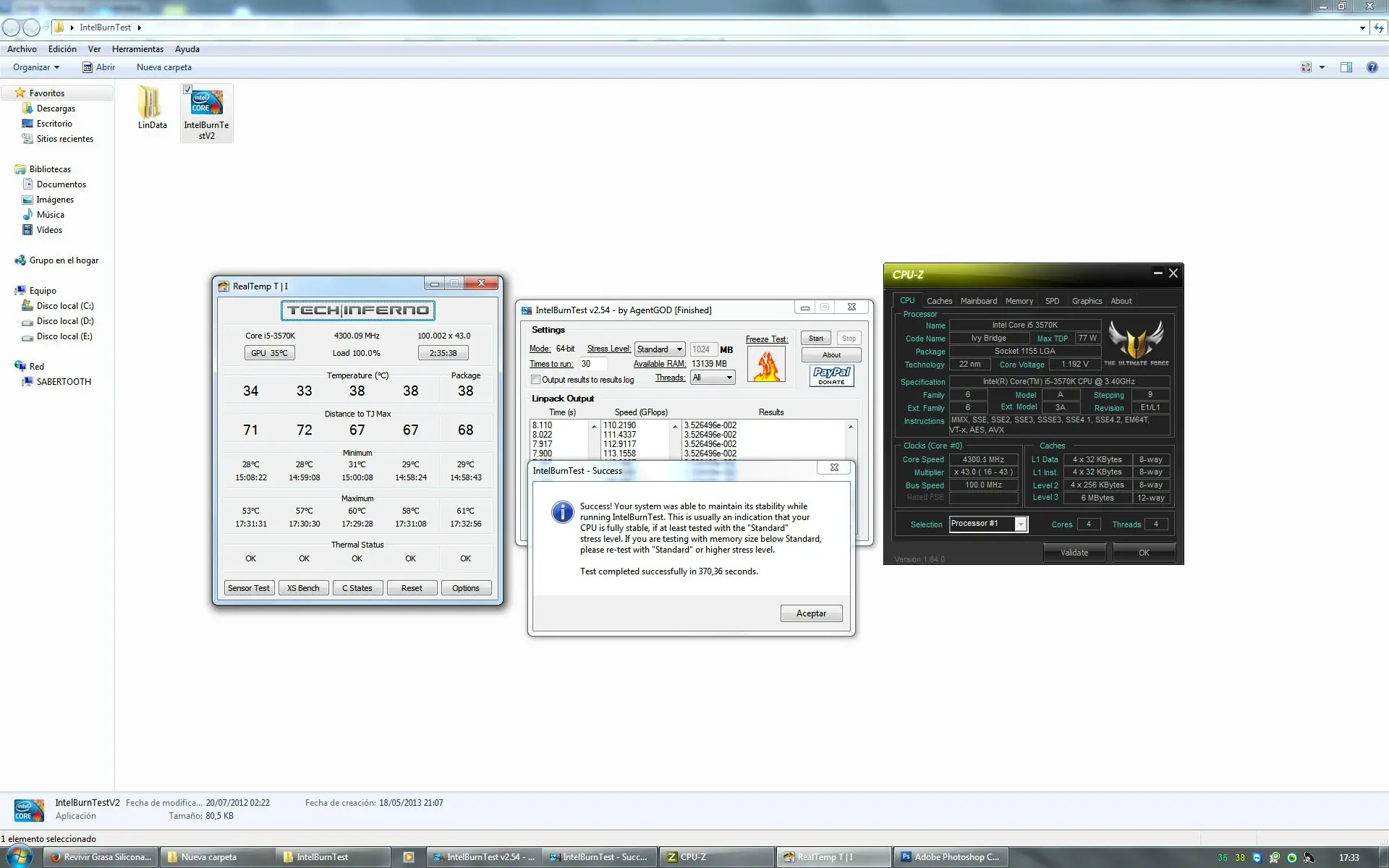The width and height of the screenshot is (1389, 868).
Task: Click the taskbar clock showing 17:33
Action: [x=1349, y=857]
